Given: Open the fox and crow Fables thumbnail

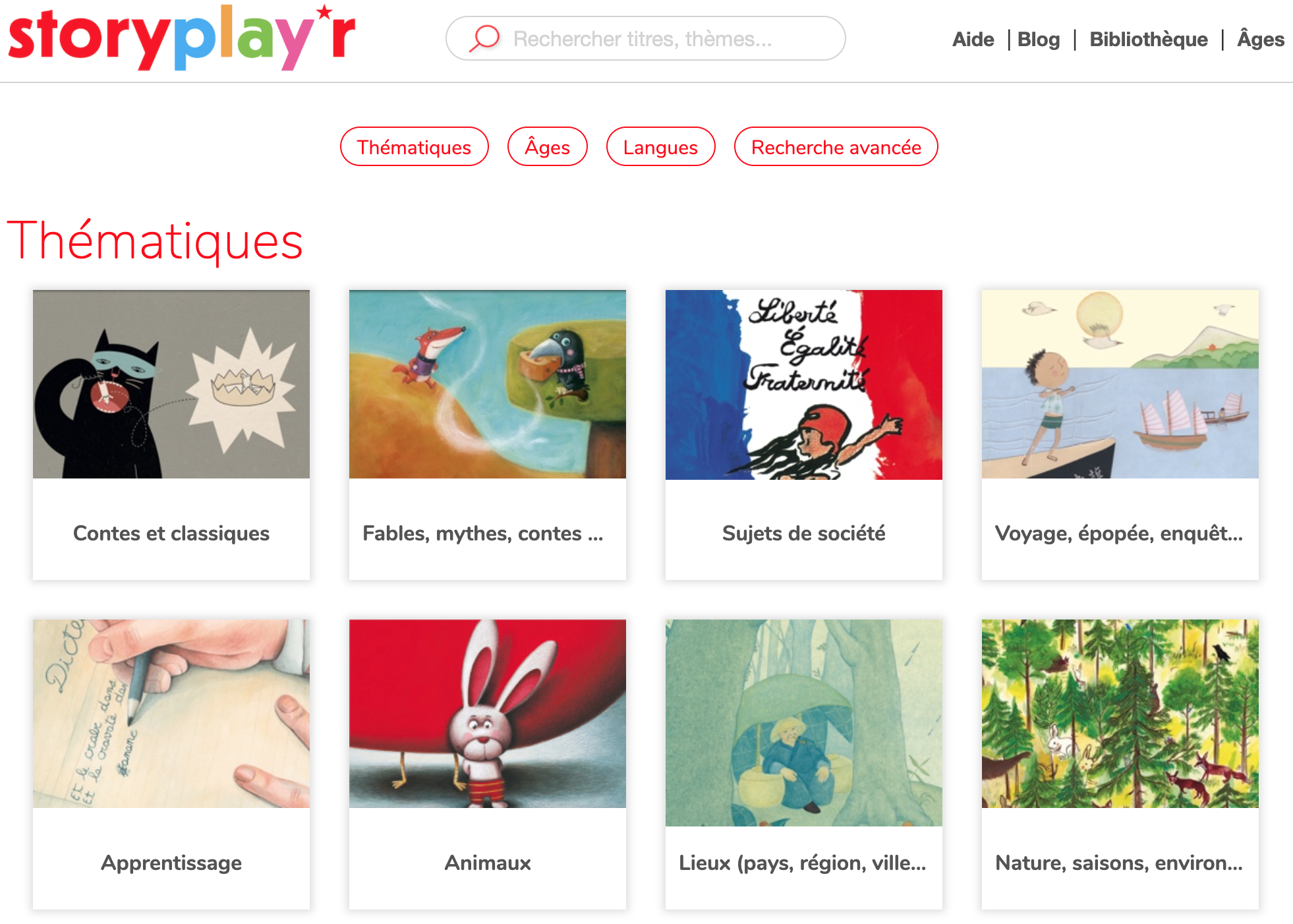Looking at the screenshot, I should click(x=488, y=384).
